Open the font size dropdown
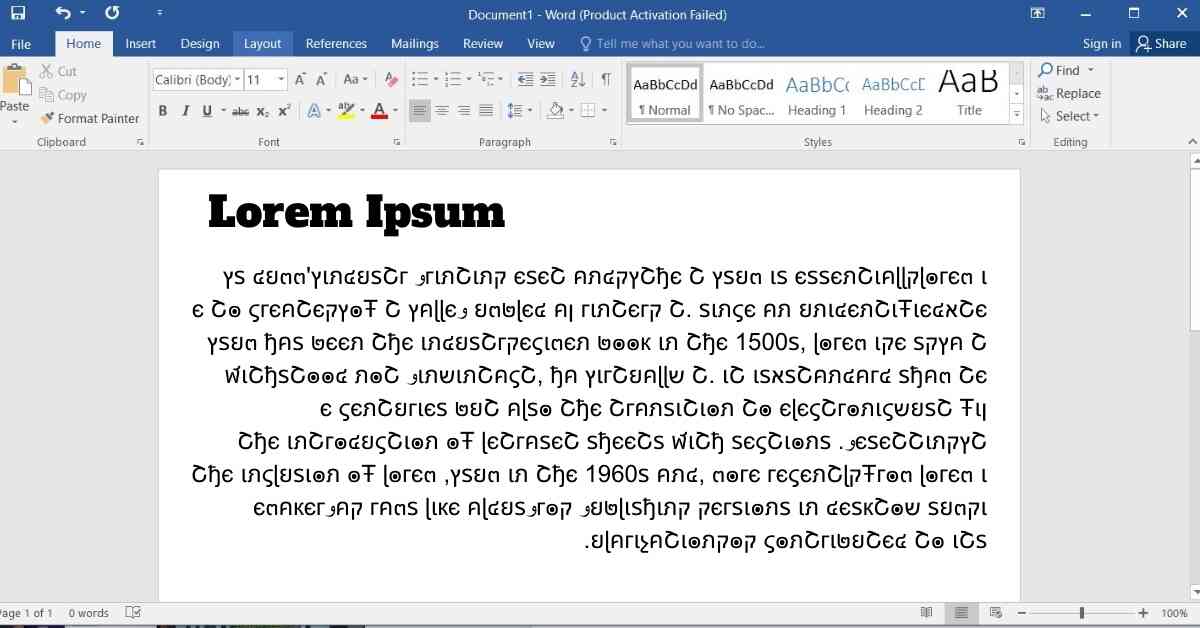Screen dimensions: 1200x628 click(281, 80)
